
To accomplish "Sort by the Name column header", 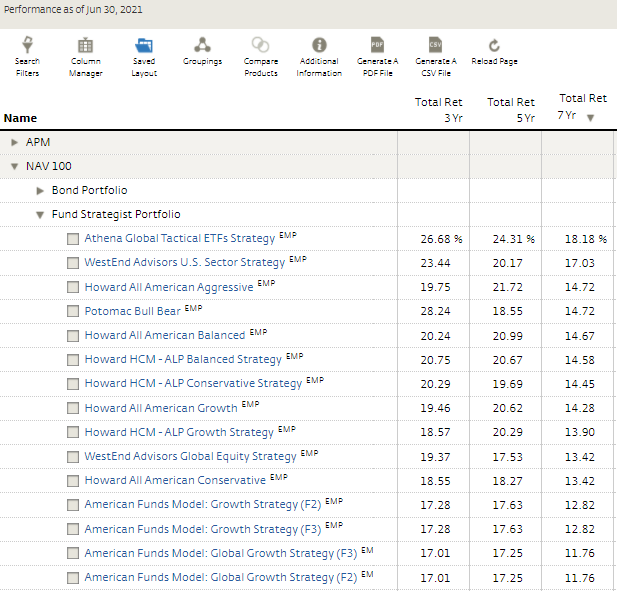I will [x=20, y=118].
